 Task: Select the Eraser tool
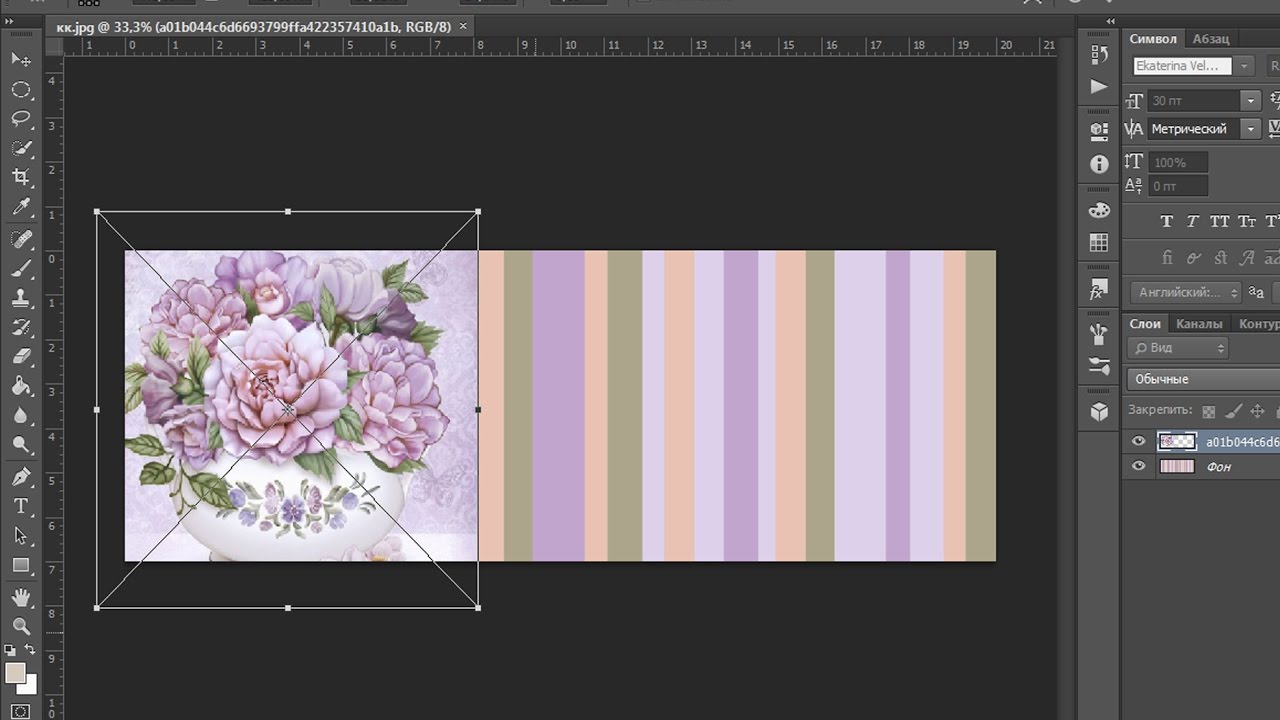20,357
